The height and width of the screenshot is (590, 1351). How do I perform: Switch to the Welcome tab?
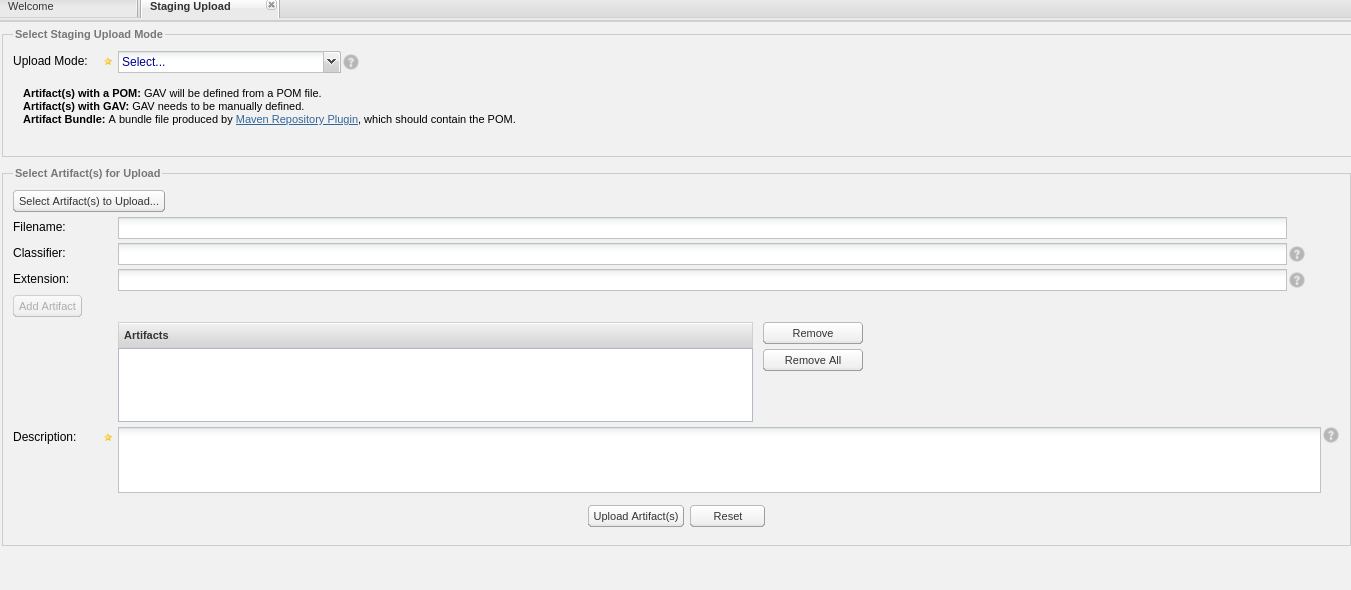[68, 8]
